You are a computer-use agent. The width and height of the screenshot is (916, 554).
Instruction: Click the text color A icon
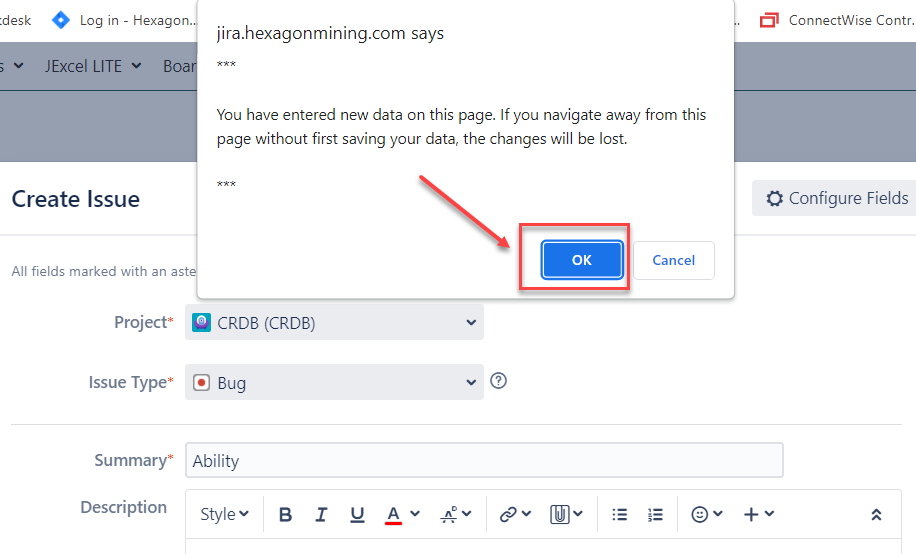pos(393,514)
